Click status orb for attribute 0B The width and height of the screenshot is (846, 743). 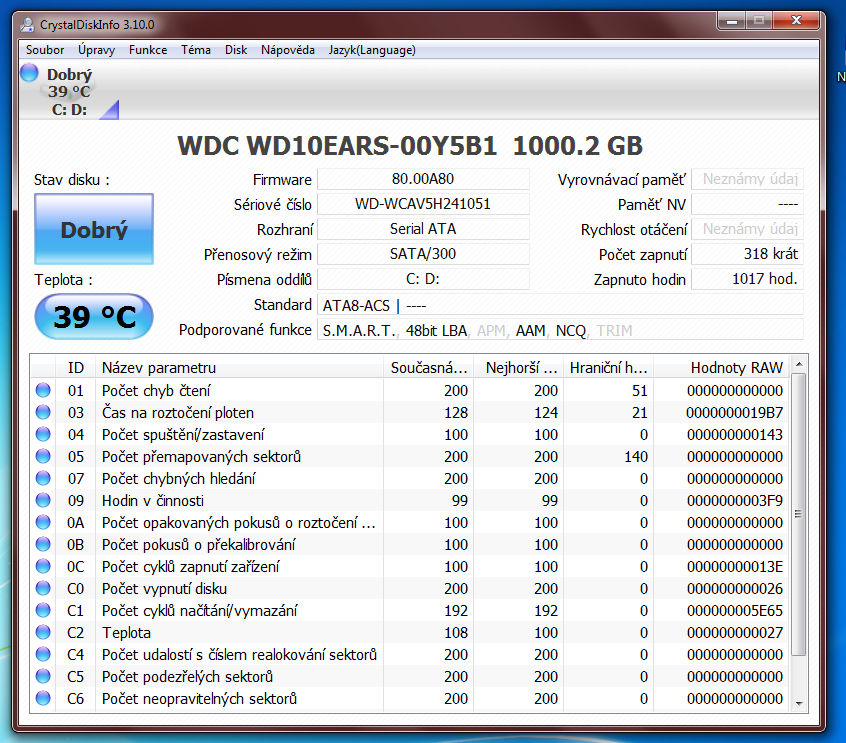[x=43, y=544]
